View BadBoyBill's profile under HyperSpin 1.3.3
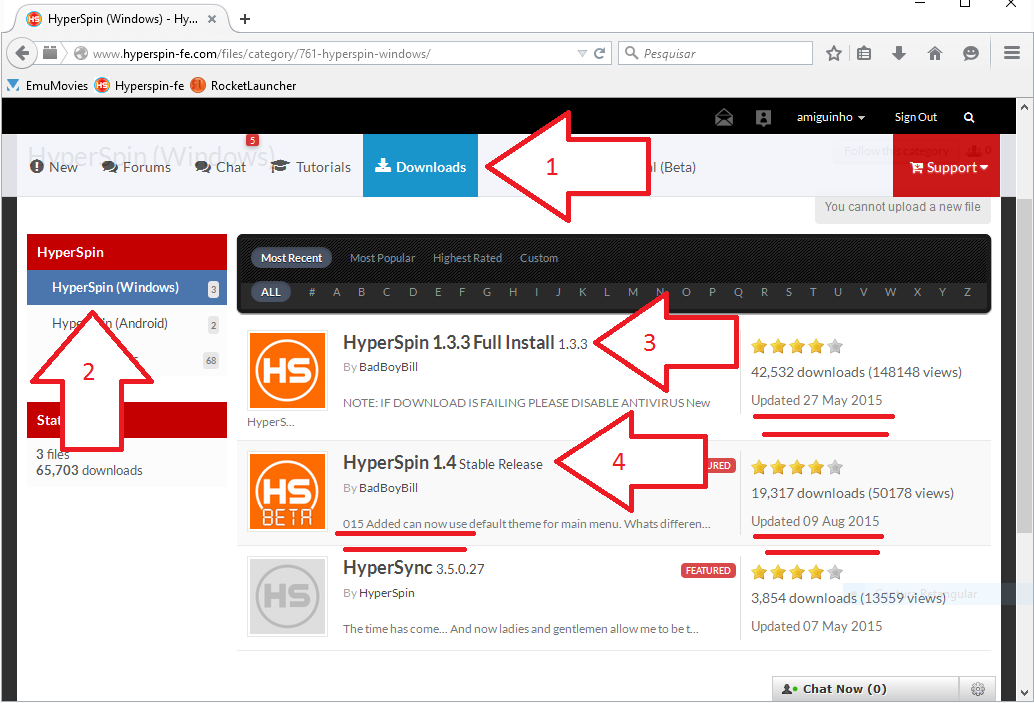This screenshot has height=703, width=1034. 388,367
